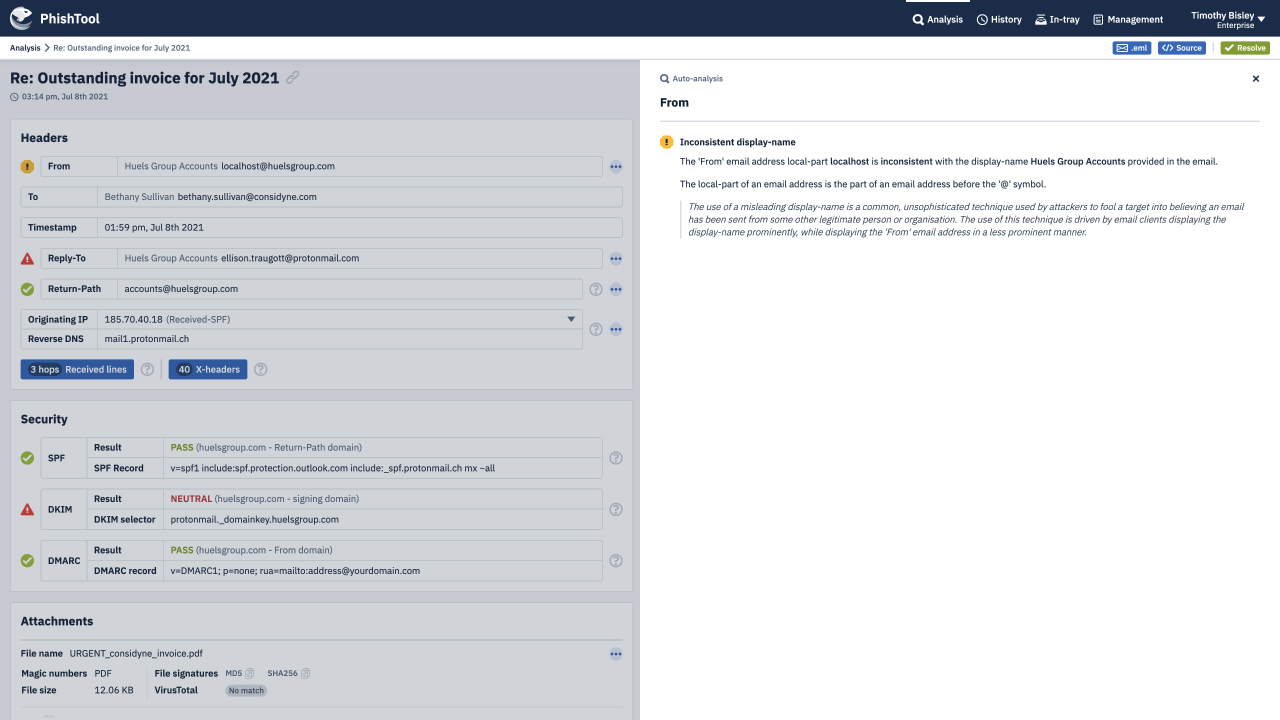Open the Analysis tab
This screenshot has width=1280, height=720.
coord(938,19)
